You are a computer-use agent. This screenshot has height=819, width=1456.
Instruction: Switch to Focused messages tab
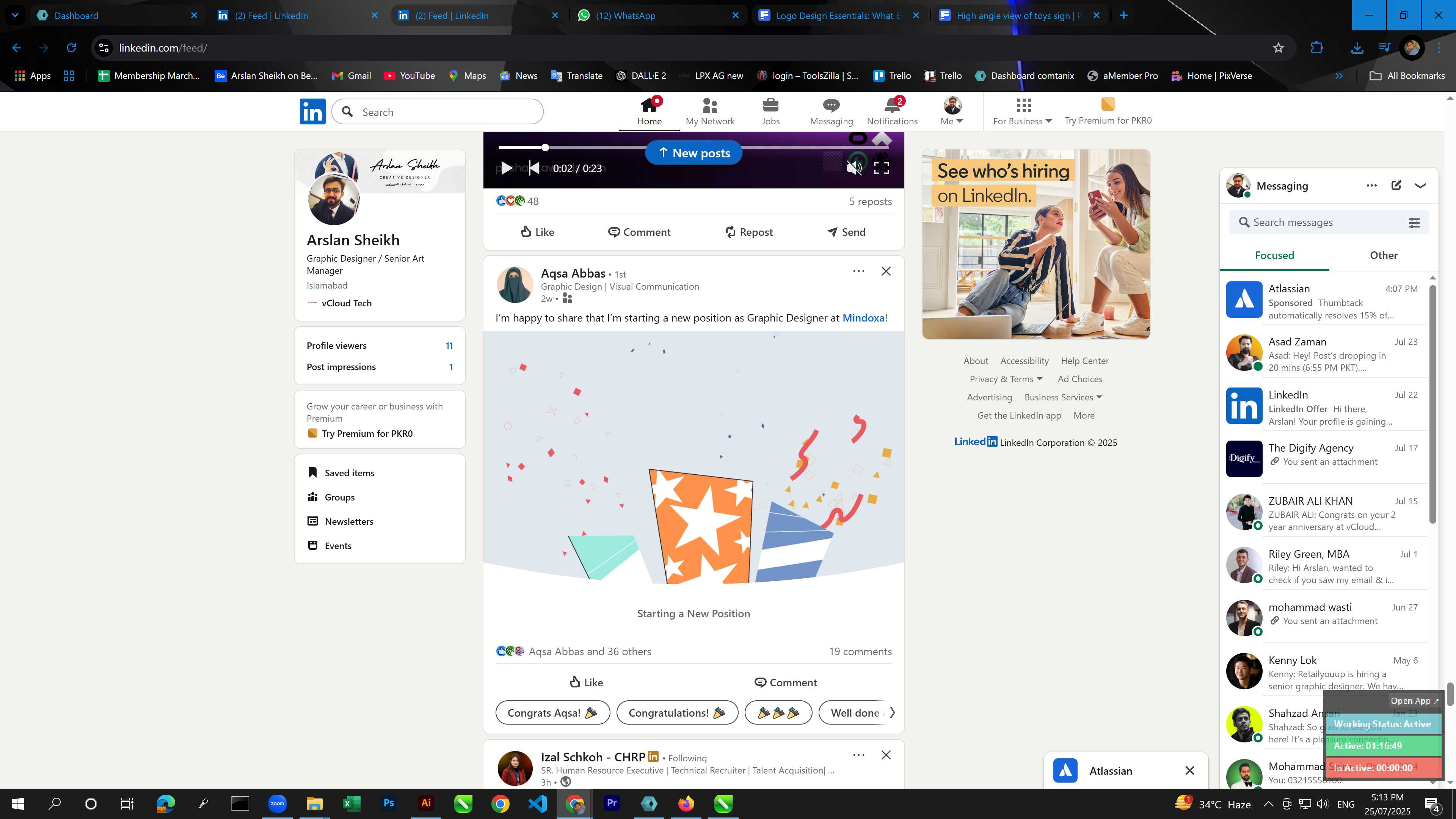click(1274, 255)
